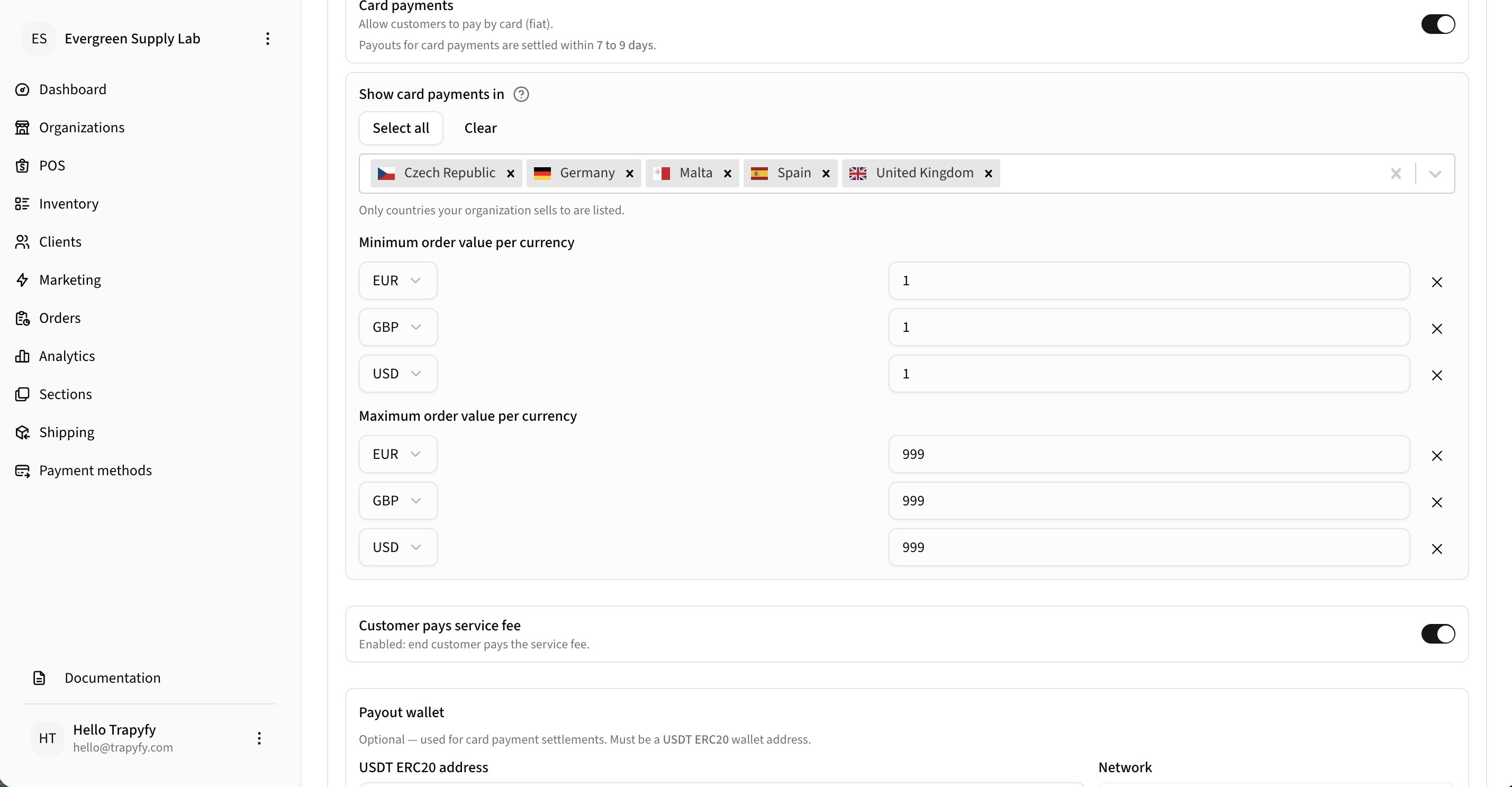Go to Dashboard page
This screenshot has width=1512, height=787.
73,89
